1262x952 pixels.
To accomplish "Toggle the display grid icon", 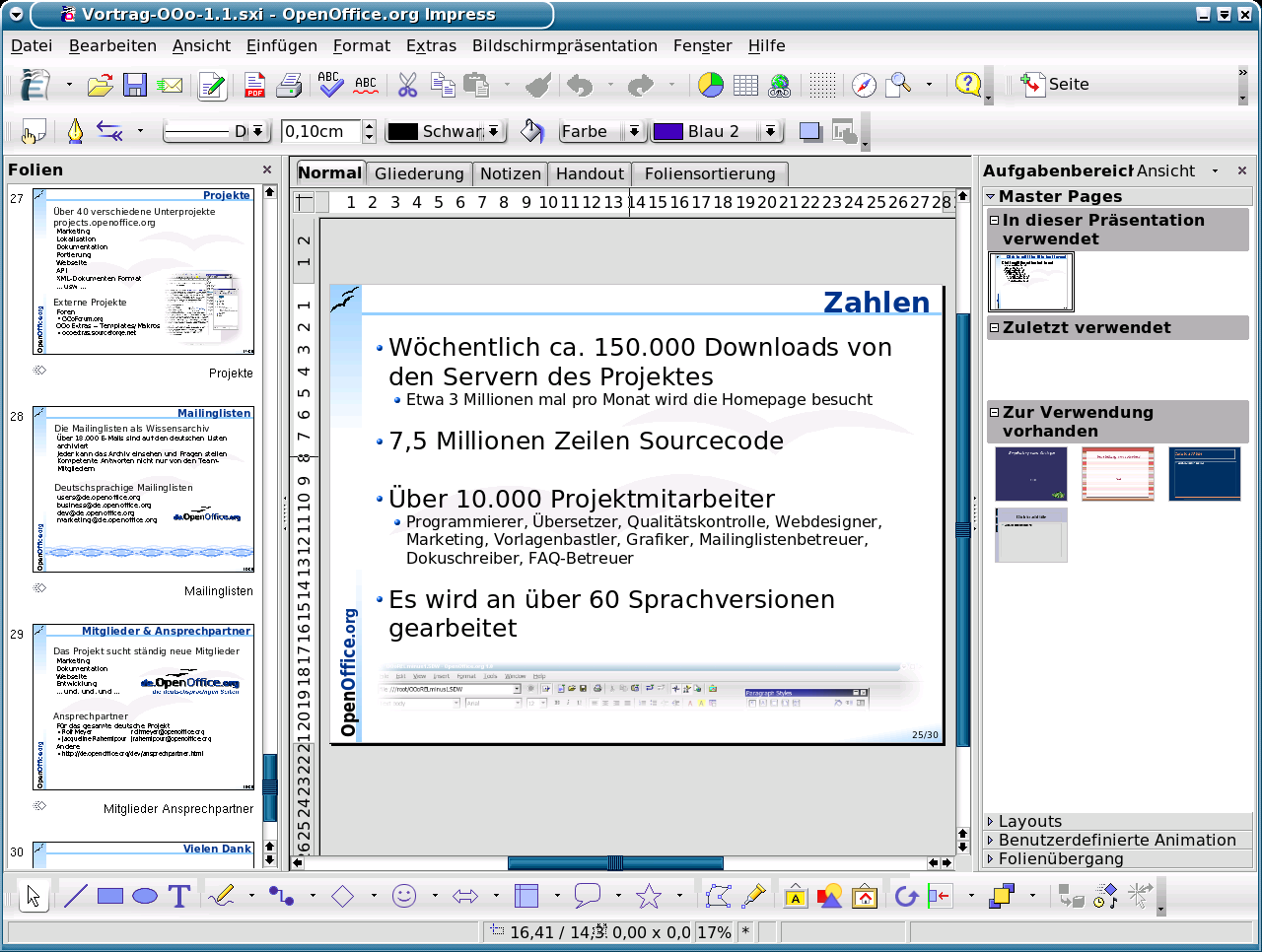I will (823, 86).
